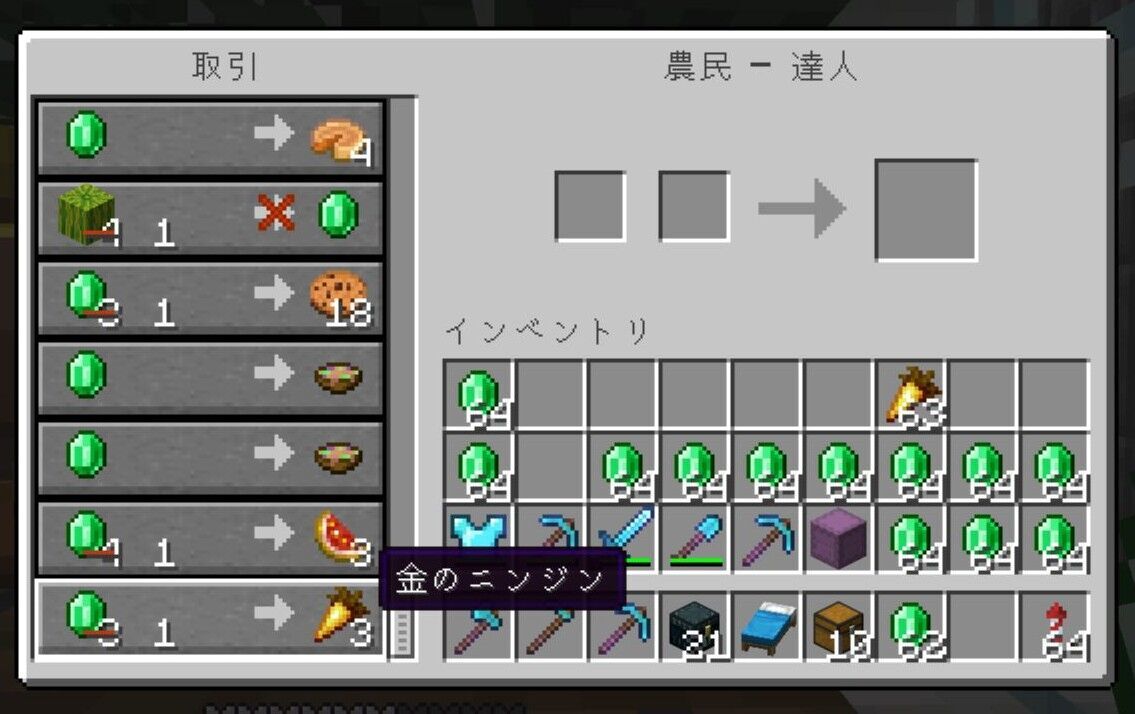The width and height of the screenshot is (1135, 714).
Task: Select the diamond shovel in inventory
Action: 695,539
